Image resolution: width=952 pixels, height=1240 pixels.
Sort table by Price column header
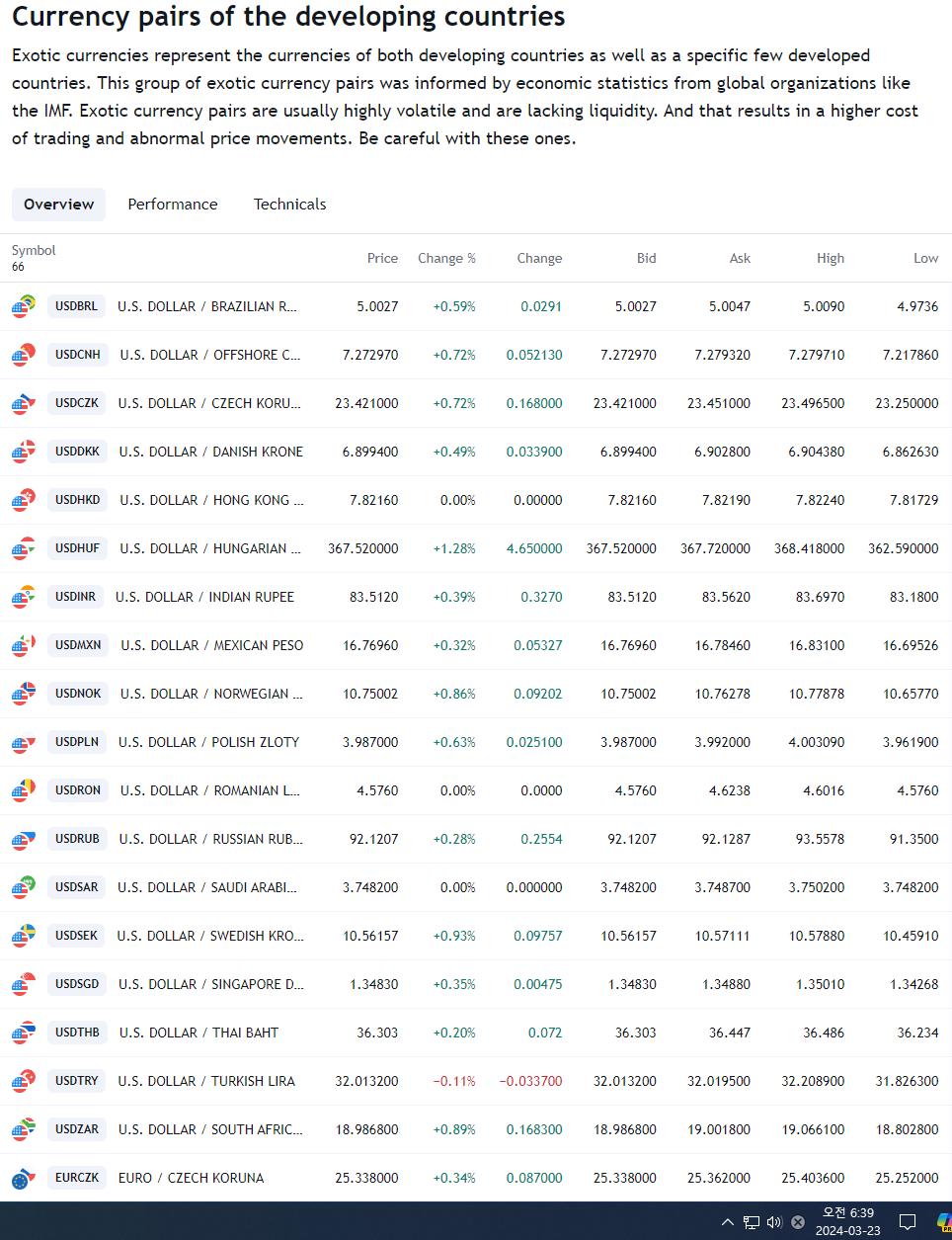382,258
